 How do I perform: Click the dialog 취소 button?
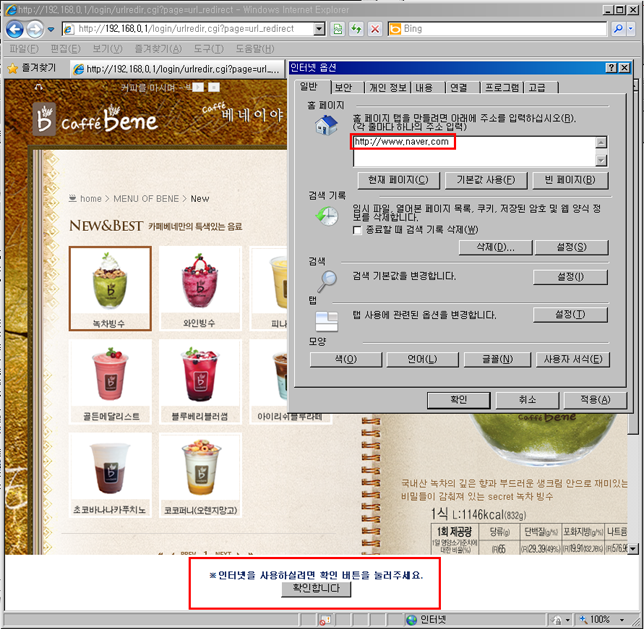click(x=527, y=400)
